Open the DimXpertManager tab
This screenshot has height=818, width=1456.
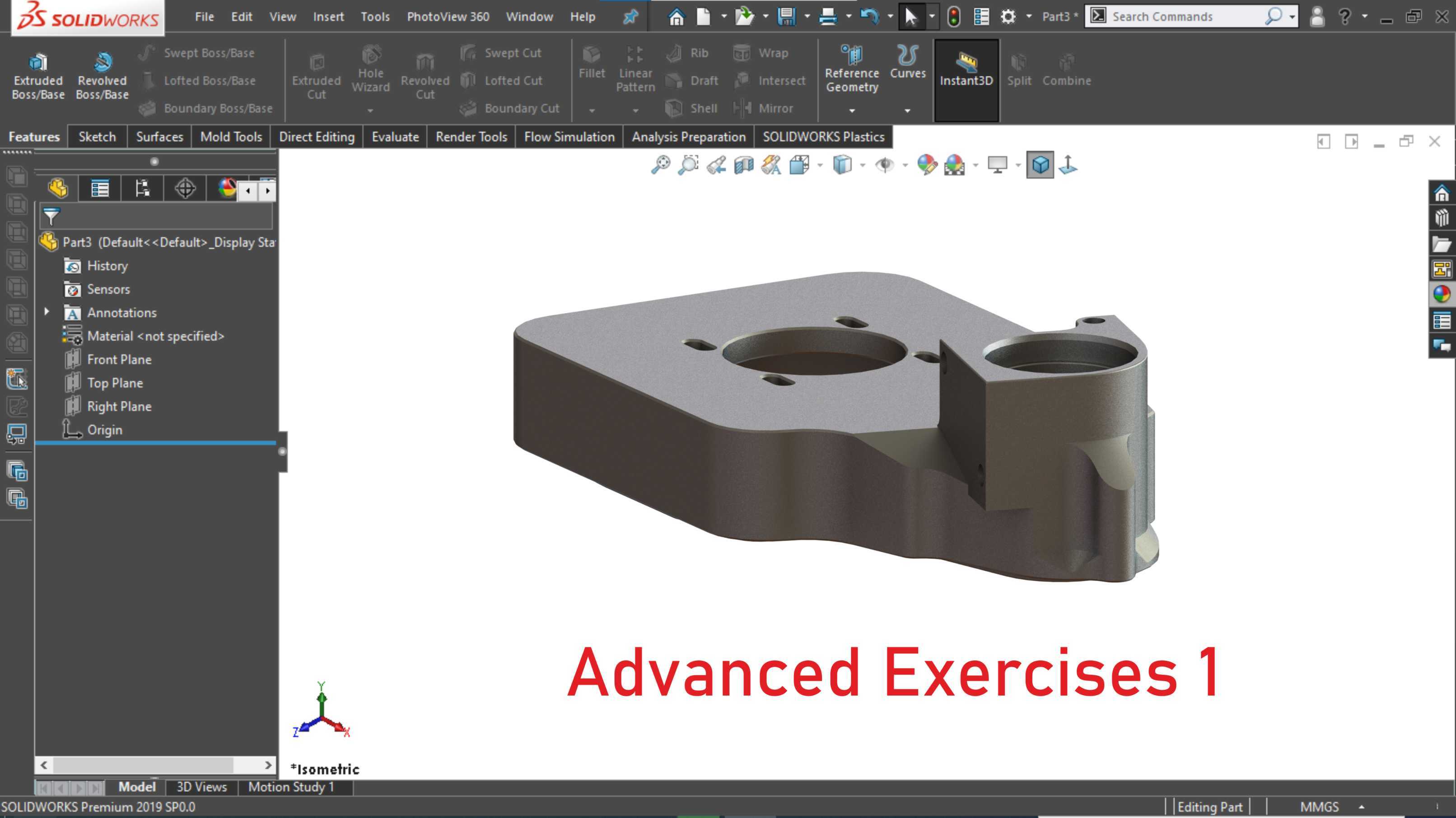tap(185, 188)
